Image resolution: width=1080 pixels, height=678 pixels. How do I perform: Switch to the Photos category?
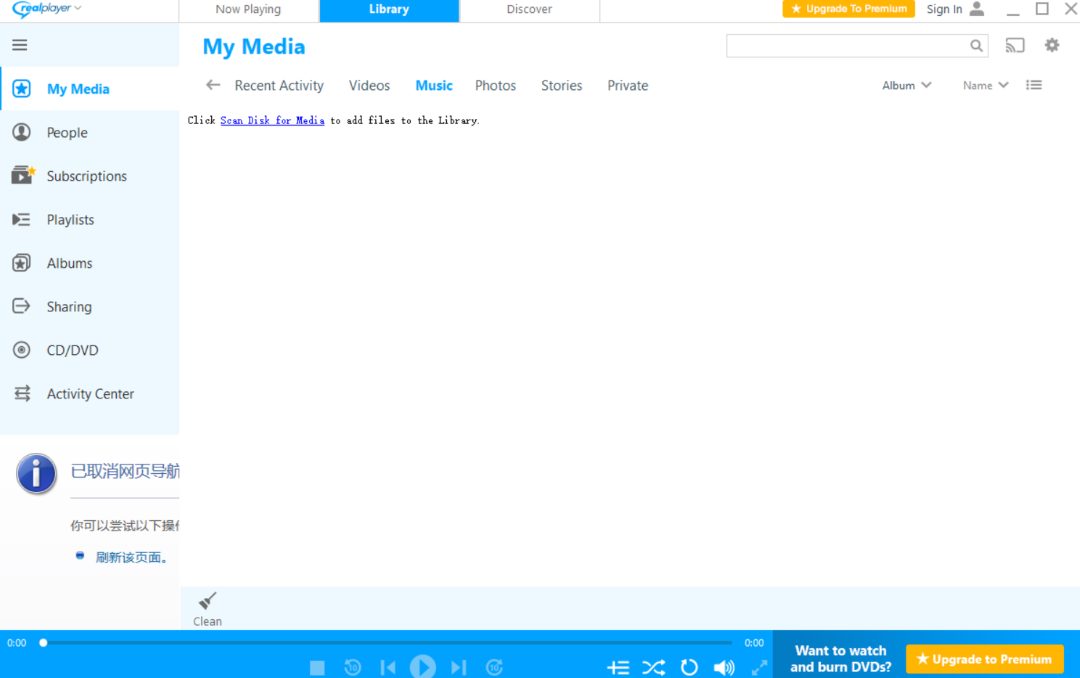[495, 85]
